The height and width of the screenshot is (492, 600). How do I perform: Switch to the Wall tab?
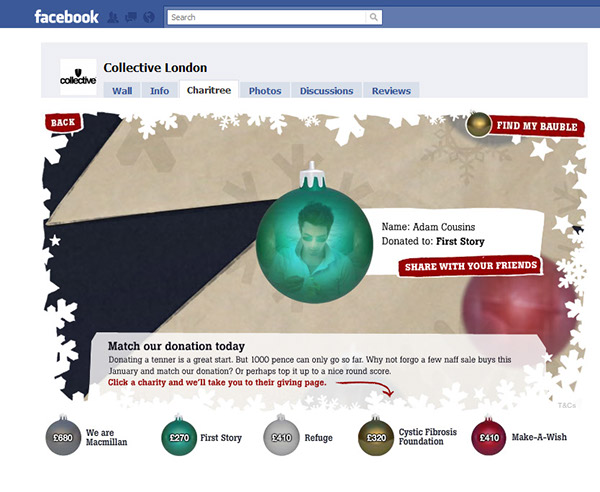[122, 91]
